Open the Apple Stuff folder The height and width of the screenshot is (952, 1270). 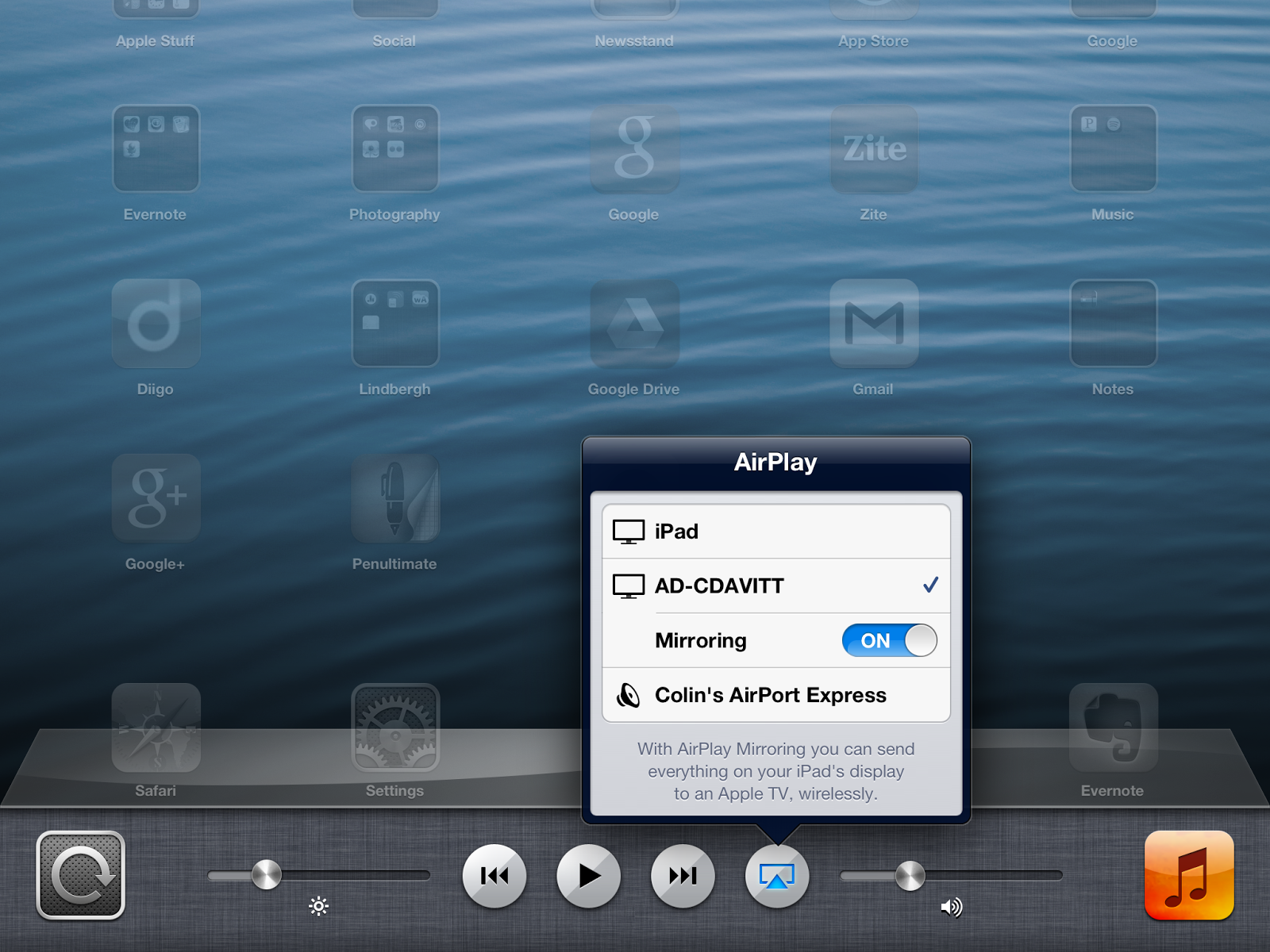(156, 8)
